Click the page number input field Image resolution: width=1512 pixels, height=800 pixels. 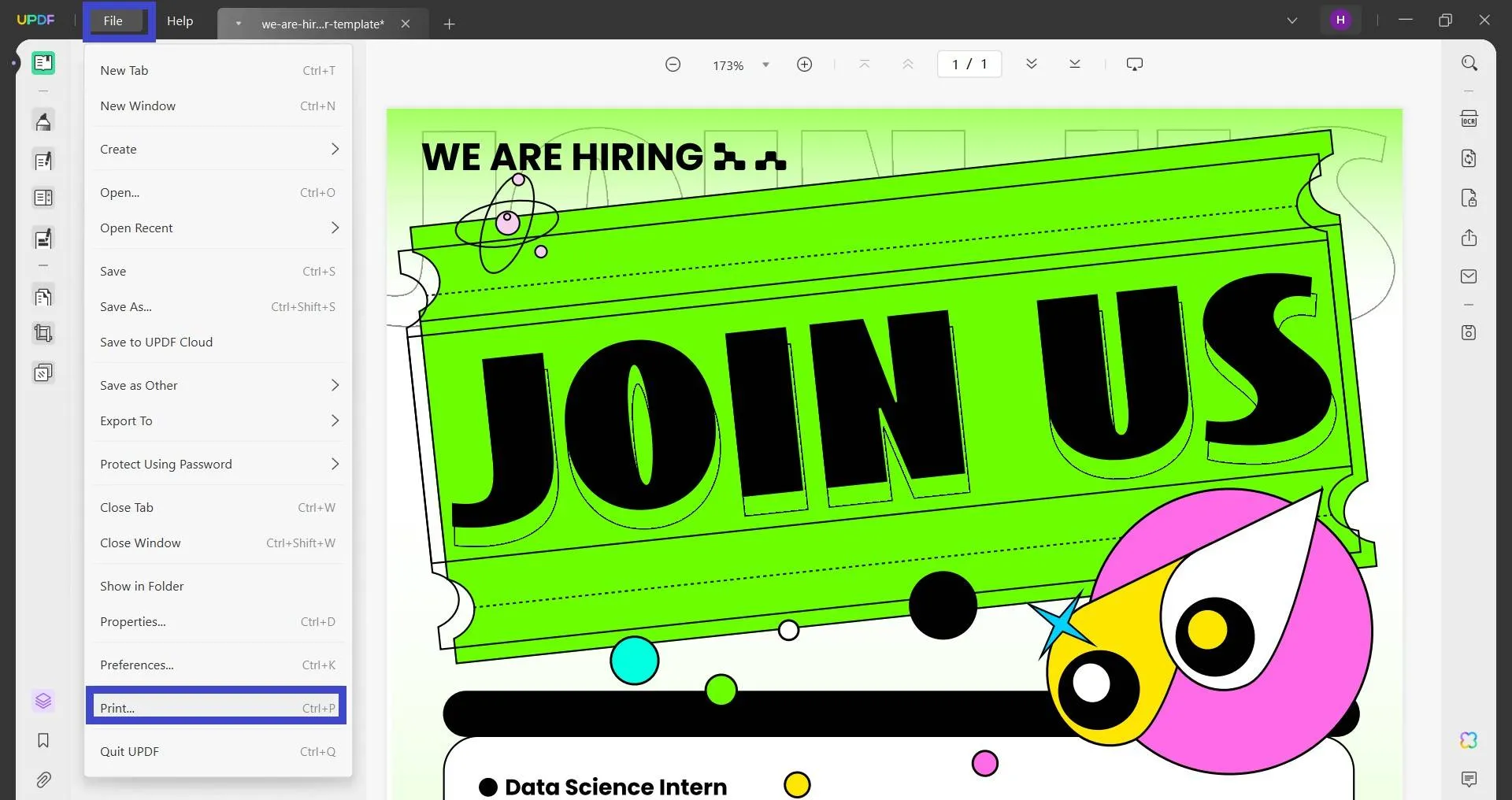(x=969, y=65)
